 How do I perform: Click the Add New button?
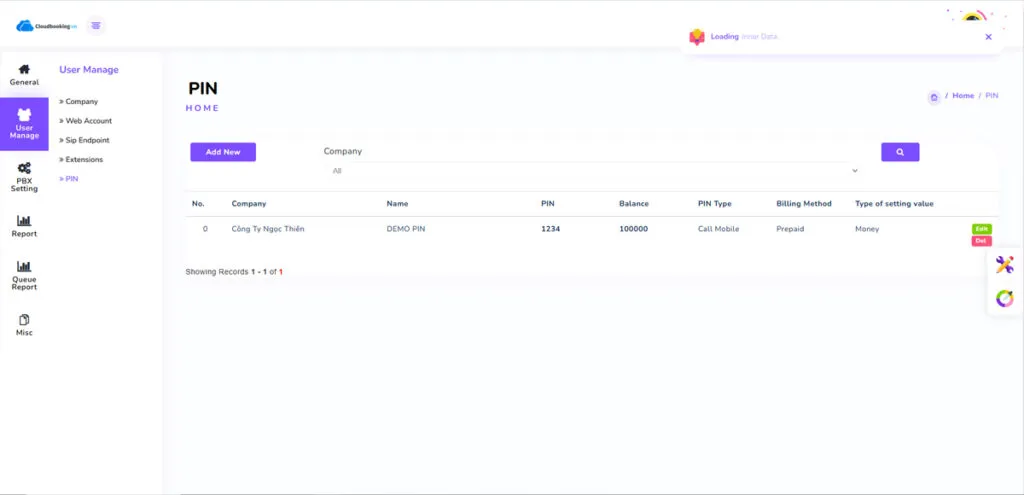(x=223, y=152)
